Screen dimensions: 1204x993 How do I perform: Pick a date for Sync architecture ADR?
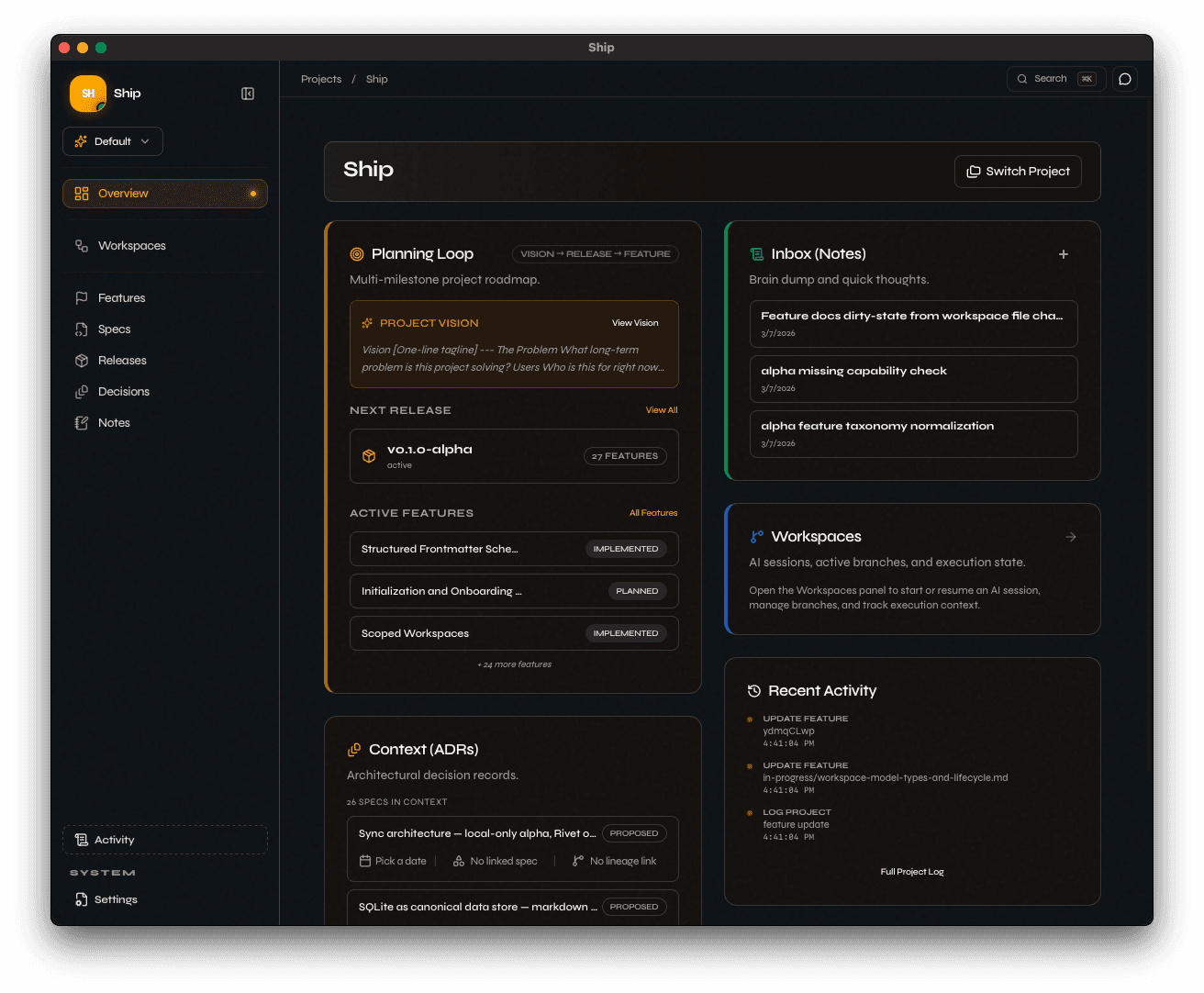401,861
